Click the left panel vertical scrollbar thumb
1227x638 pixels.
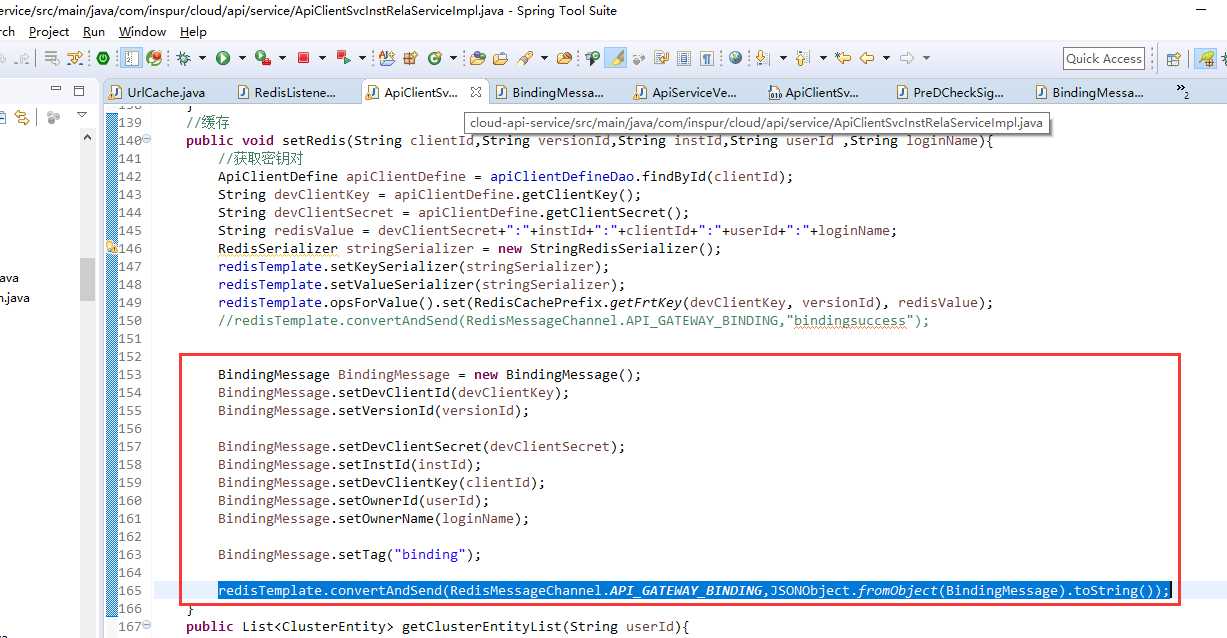pos(88,279)
